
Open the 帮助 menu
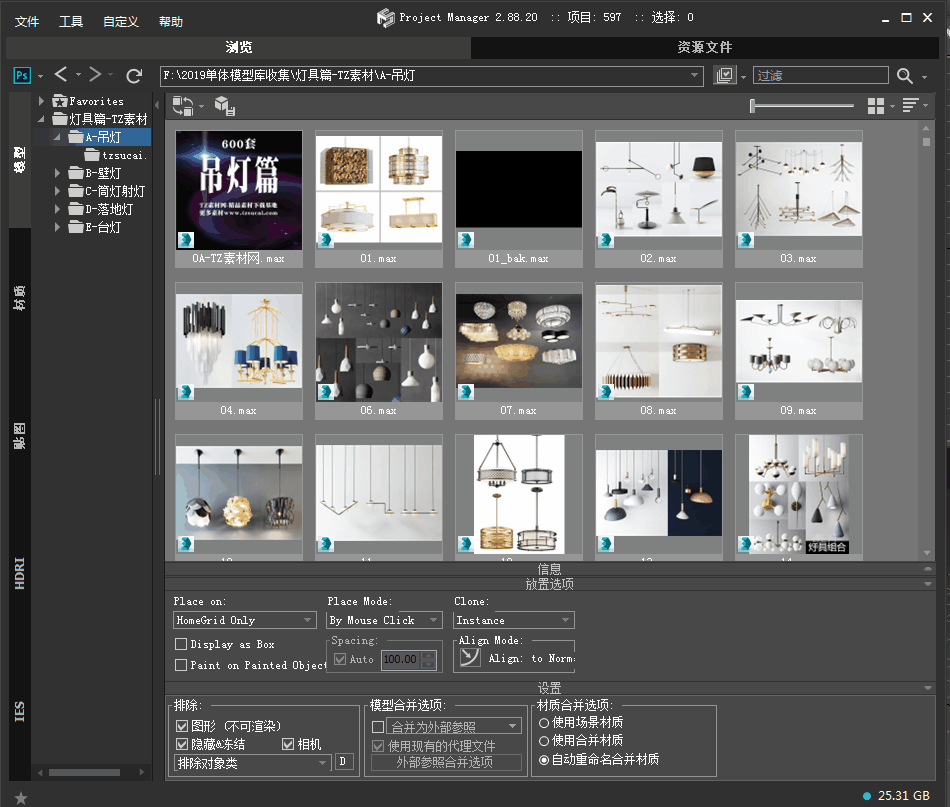tap(171, 22)
